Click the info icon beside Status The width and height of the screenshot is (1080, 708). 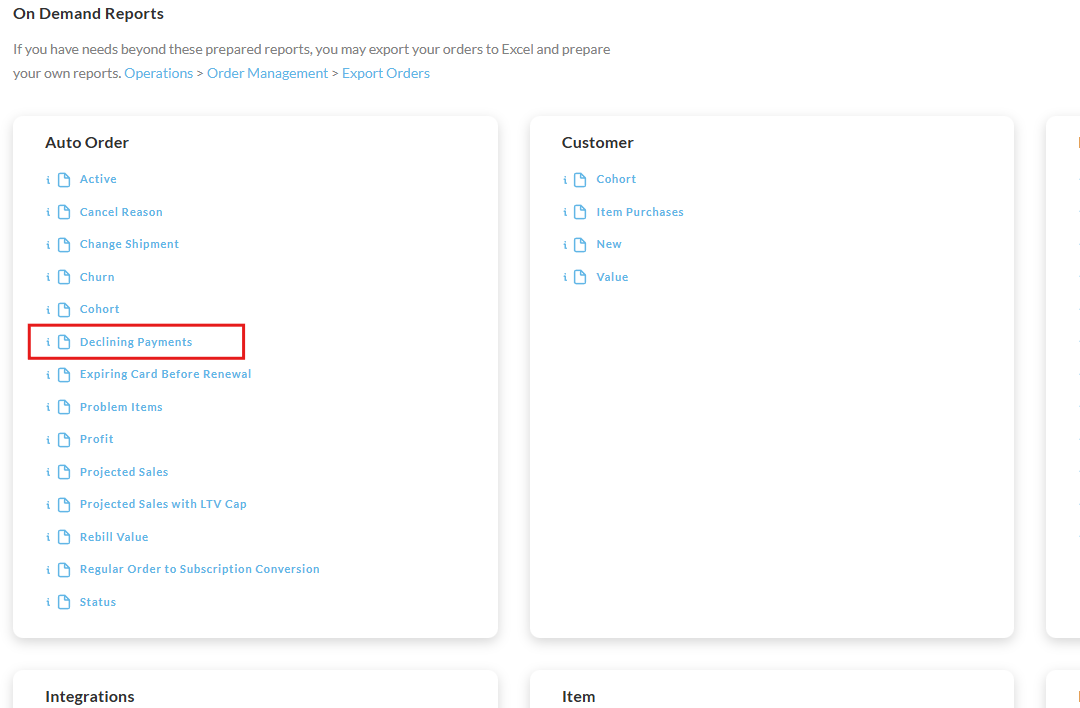pos(48,603)
